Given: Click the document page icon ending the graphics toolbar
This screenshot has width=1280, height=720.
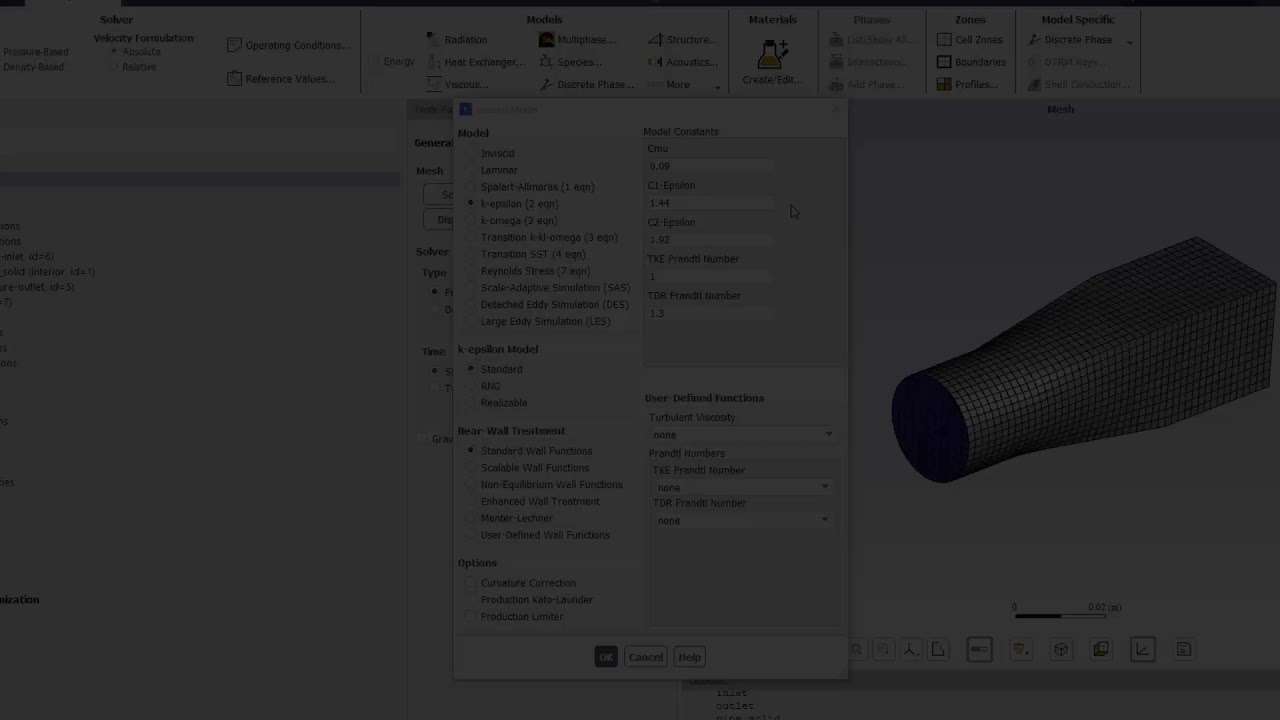Looking at the screenshot, I should [1184, 650].
